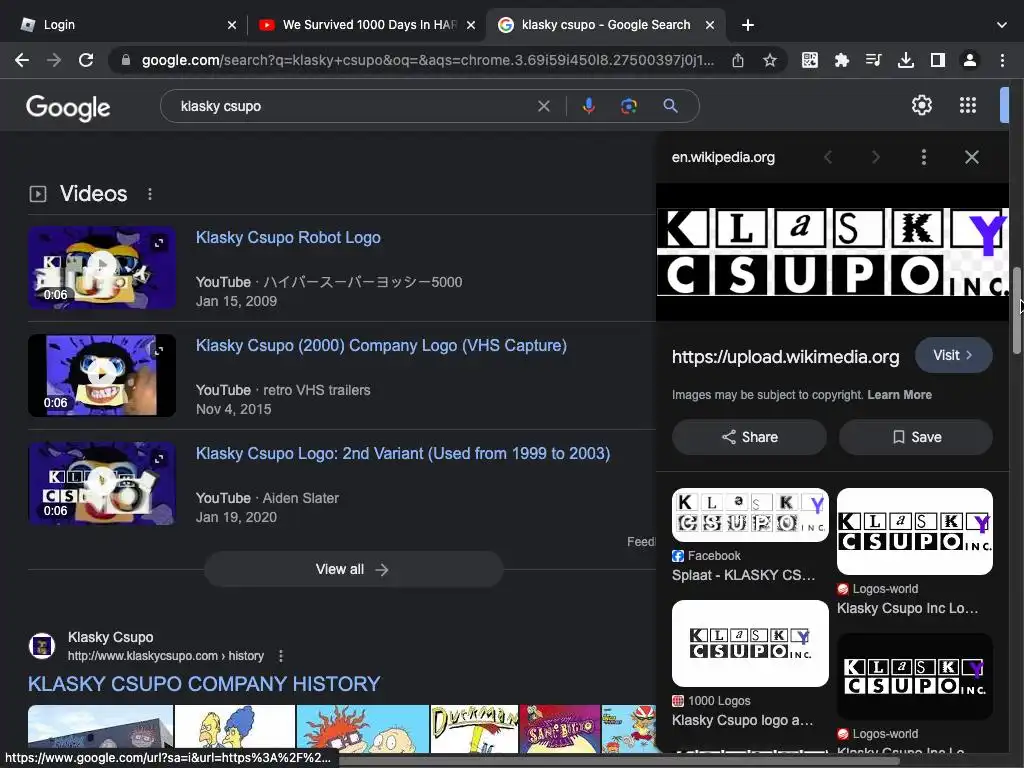Open Chrome downloads
The width and height of the screenshot is (1024, 768).
(x=905, y=61)
